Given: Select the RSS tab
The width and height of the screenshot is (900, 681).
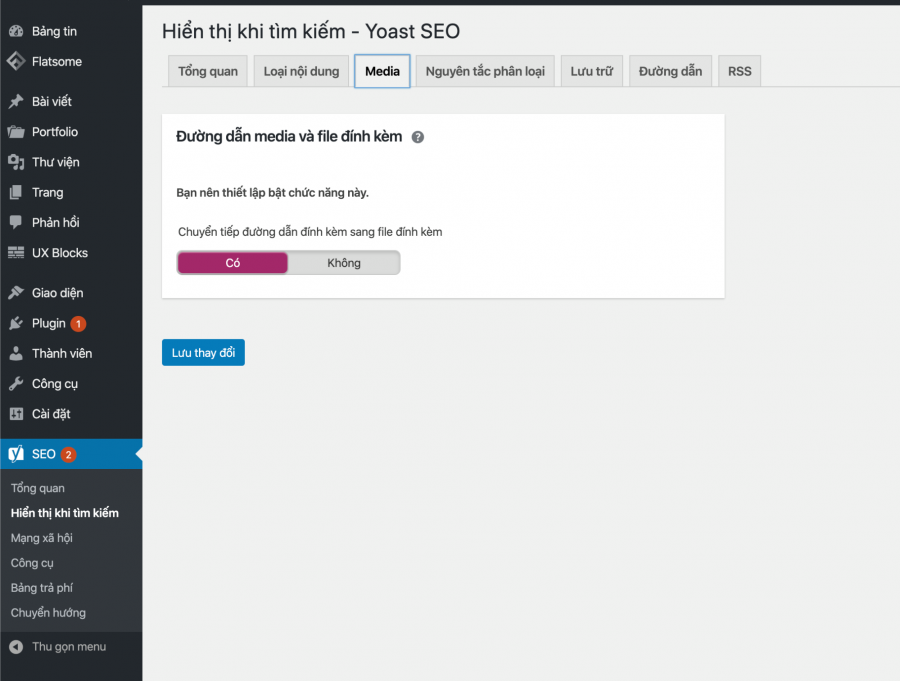Looking at the screenshot, I should pyautogui.click(x=739, y=71).
